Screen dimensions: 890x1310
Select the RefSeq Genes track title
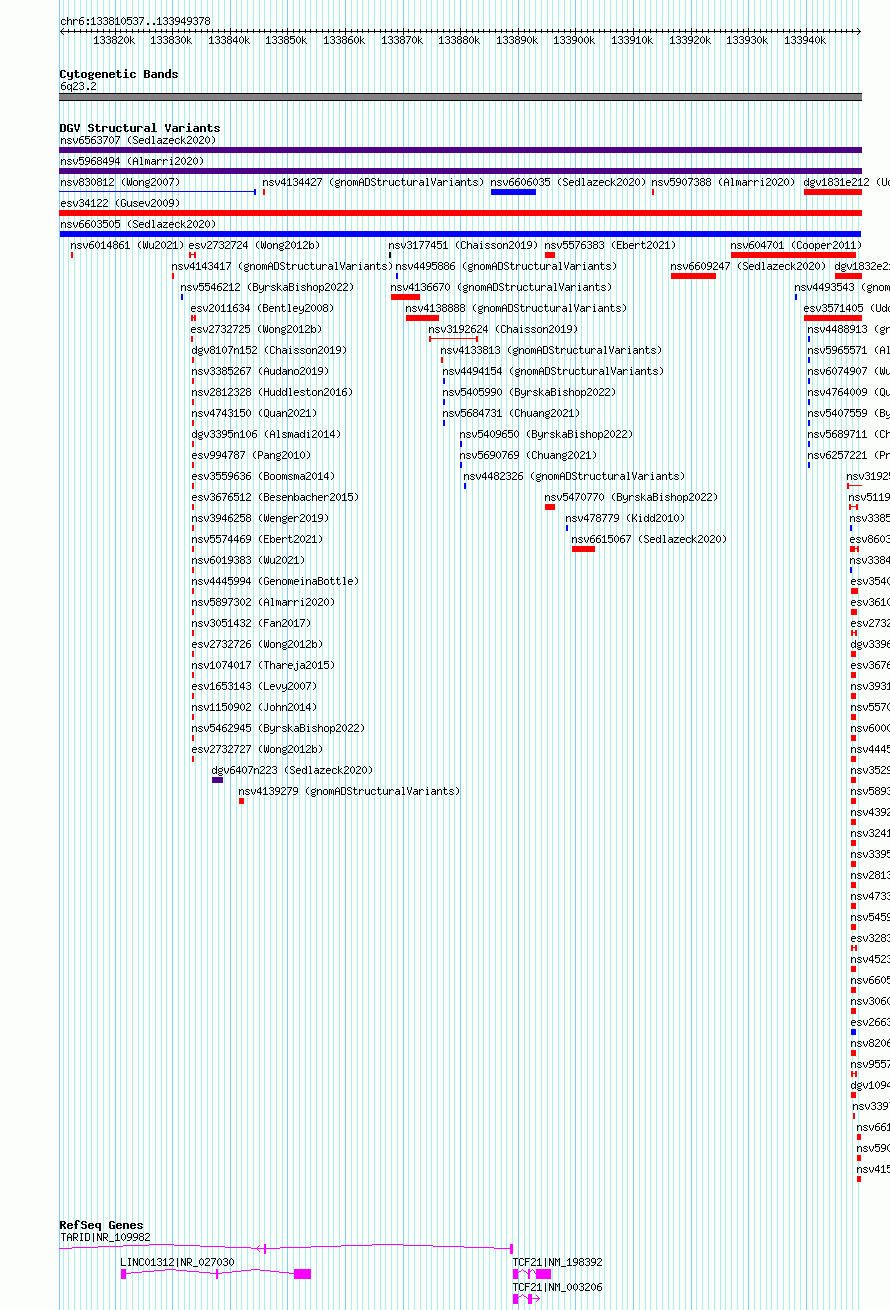(x=101, y=1225)
